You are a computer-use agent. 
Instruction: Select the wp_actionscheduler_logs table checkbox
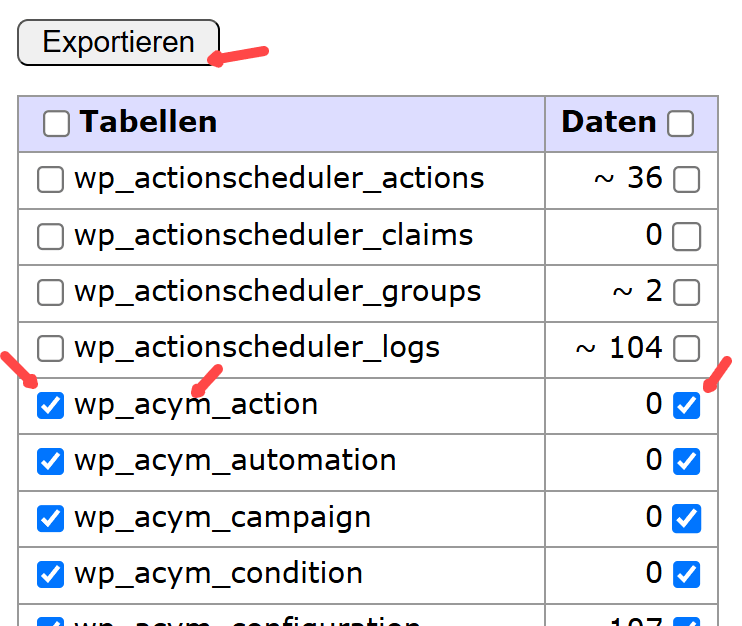(50, 349)
